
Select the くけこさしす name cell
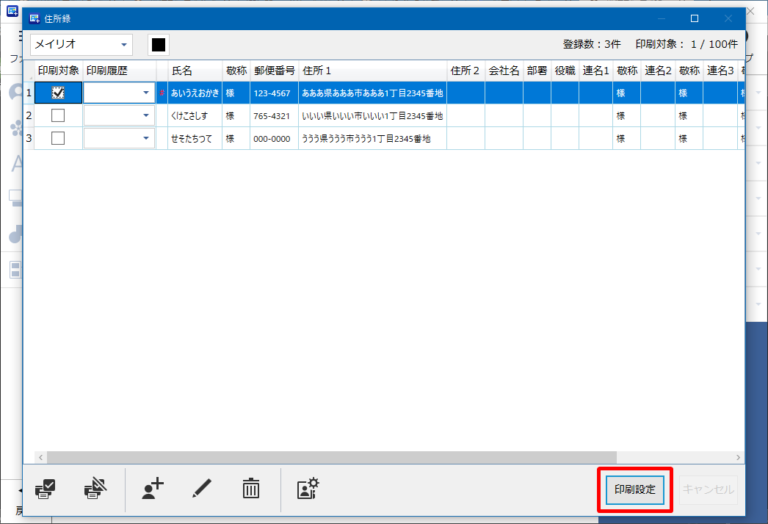194,116
